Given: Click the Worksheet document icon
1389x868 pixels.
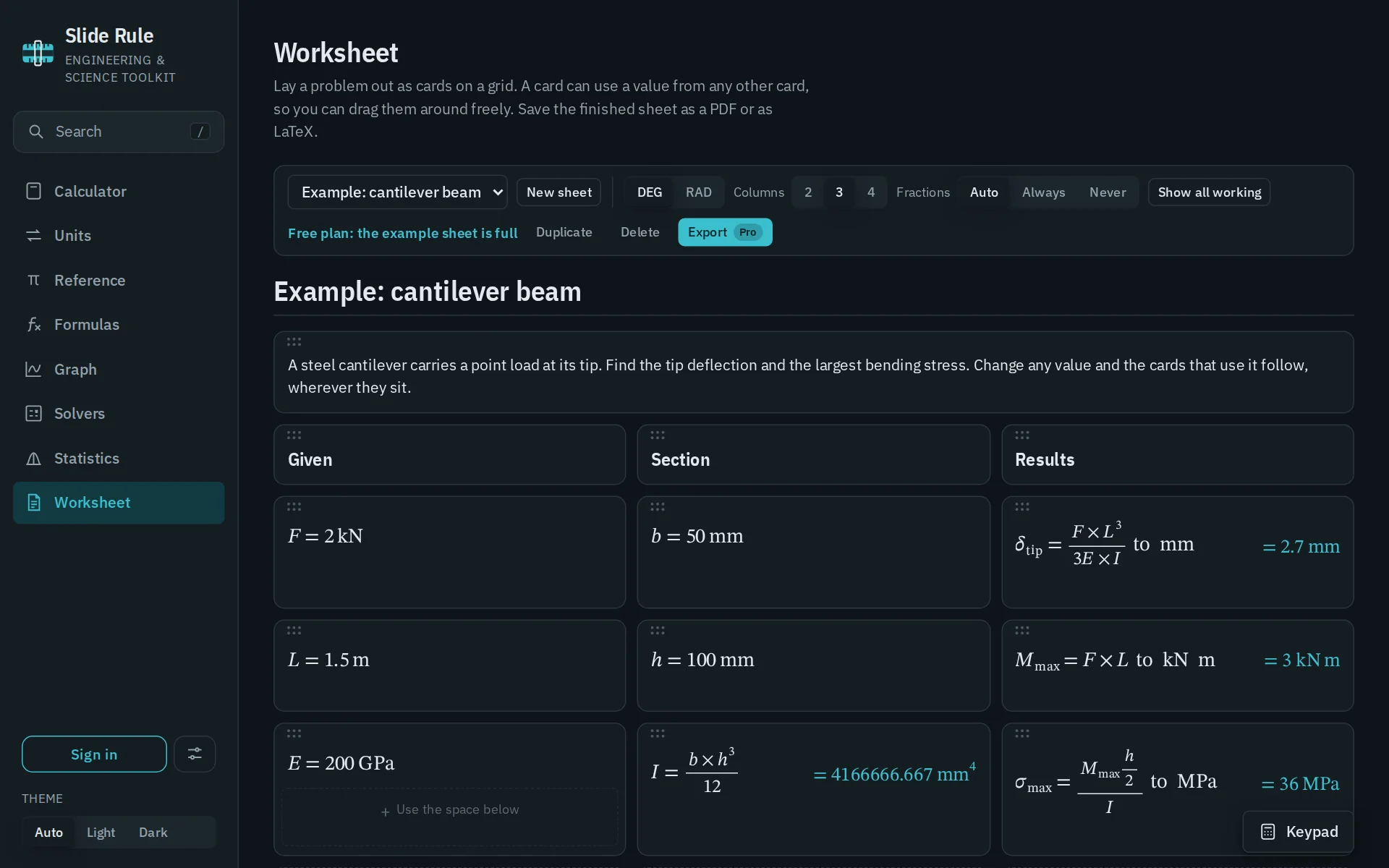Looking at the screenshot, I should [33, 502].
